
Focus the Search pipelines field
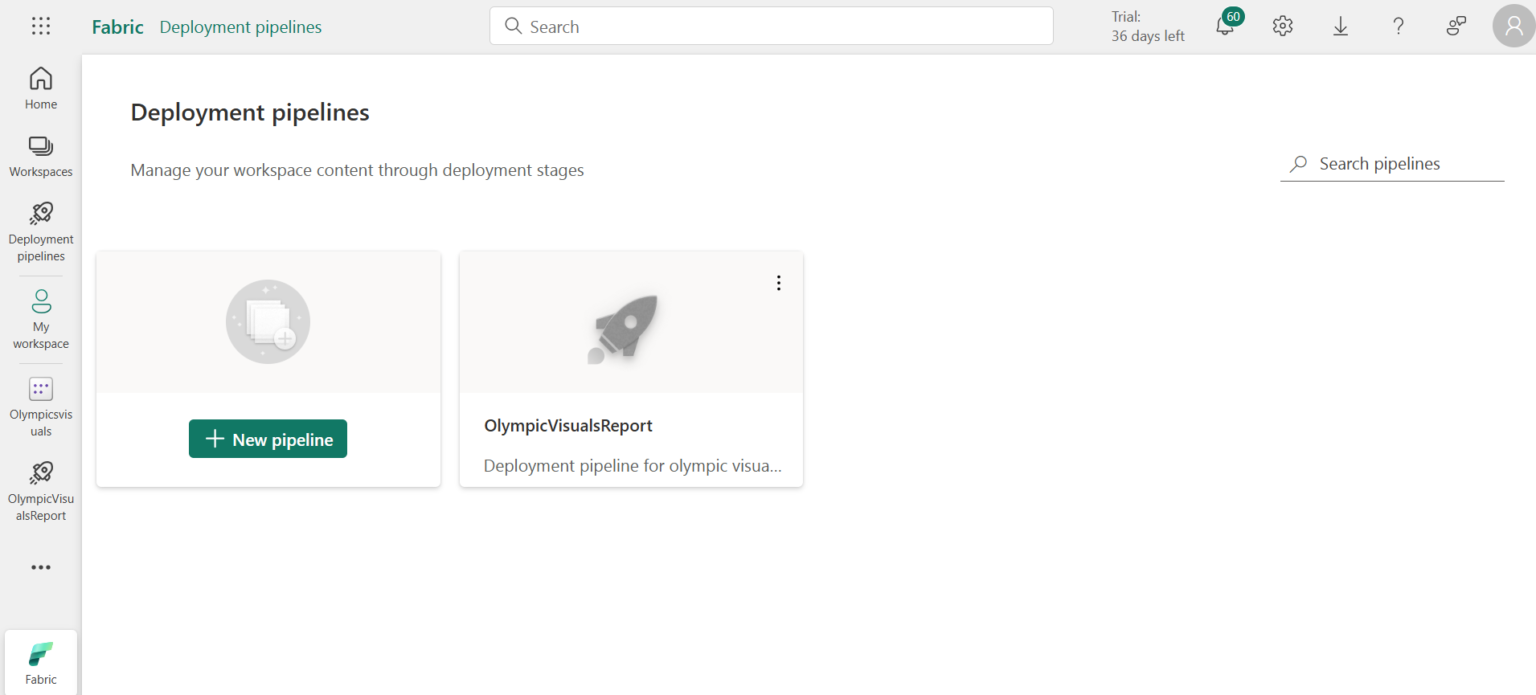[x=1392, y=164]
